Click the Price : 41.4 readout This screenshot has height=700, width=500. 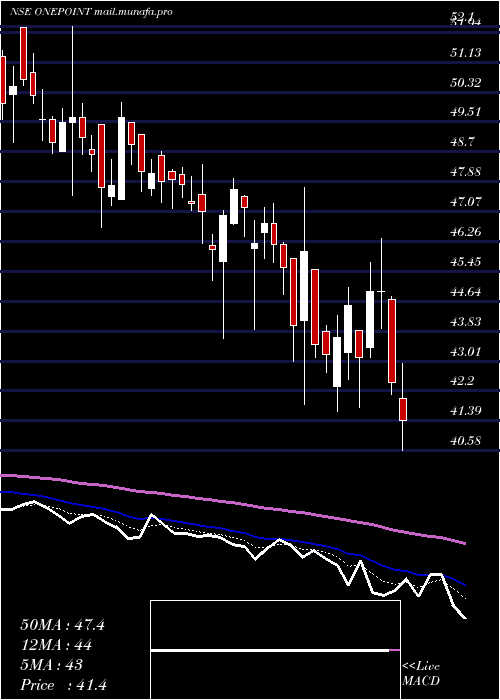pyautogui.click(x=63, y=685)
